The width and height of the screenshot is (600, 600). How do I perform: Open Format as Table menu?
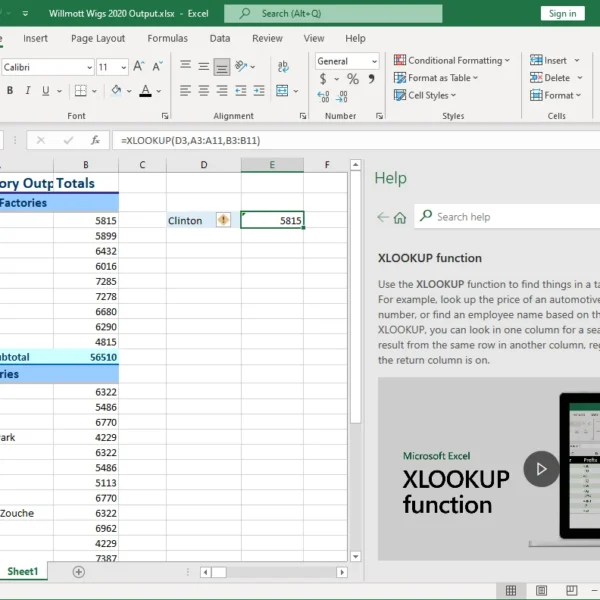tap(436, 78)
